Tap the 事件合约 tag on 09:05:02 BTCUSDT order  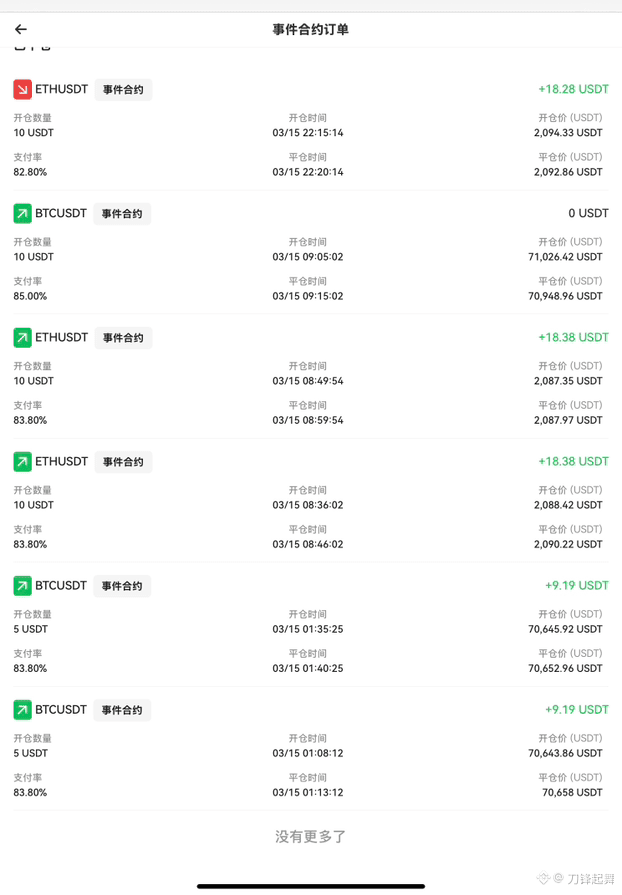click(x=122, y=213)
